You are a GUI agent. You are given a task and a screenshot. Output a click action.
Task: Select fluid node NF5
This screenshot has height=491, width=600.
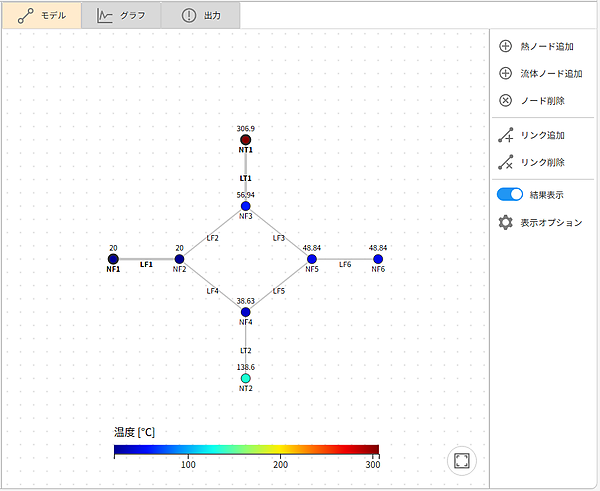point(312,259)
